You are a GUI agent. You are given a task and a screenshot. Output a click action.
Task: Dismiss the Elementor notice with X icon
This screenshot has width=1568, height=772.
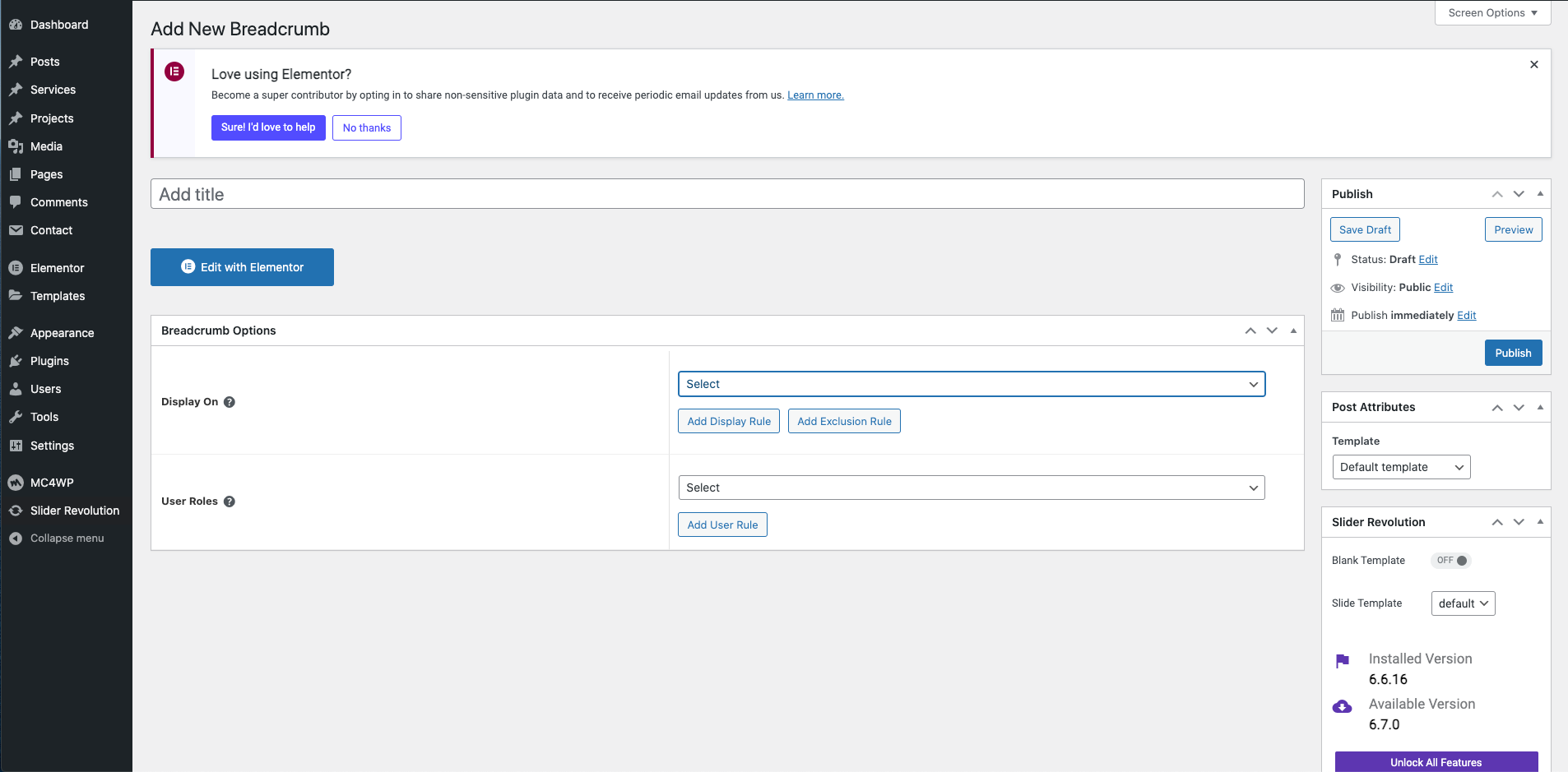[x=1533, y=64]
